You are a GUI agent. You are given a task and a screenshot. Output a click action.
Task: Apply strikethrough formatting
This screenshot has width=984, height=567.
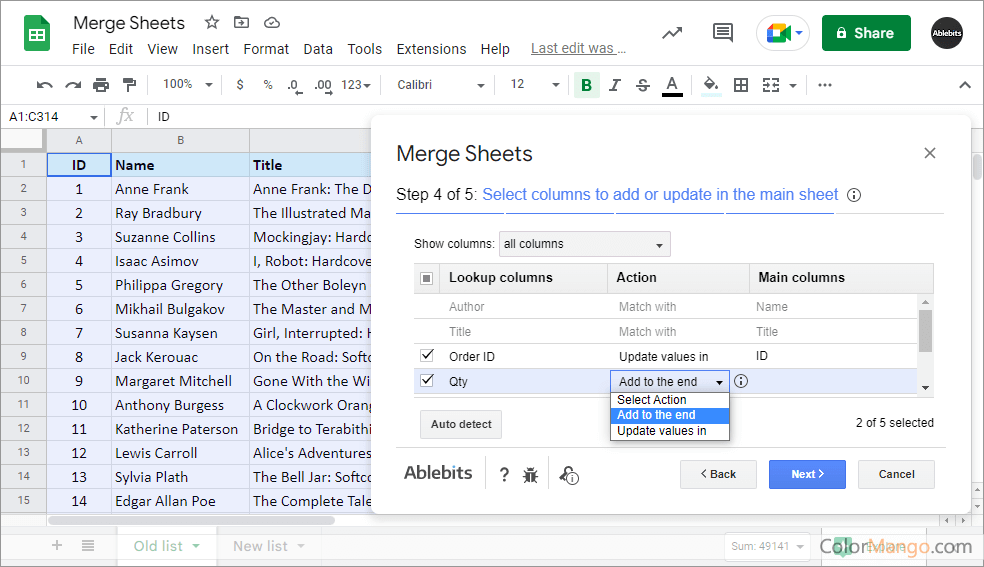point(643,85)
